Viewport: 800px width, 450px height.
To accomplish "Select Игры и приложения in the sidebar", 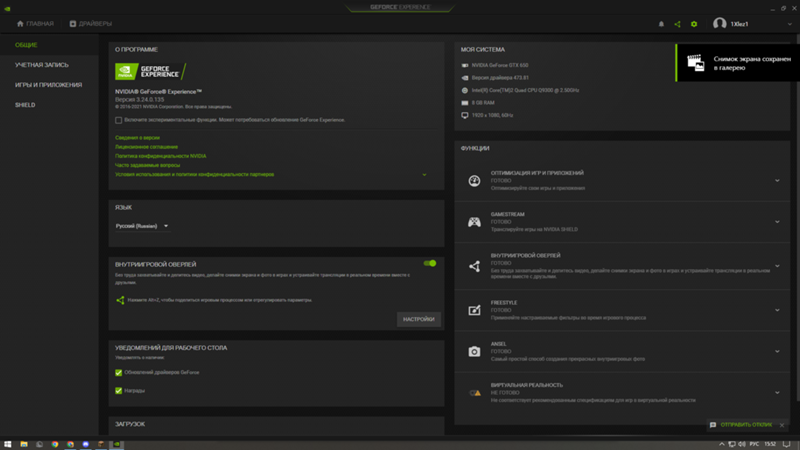I will (48, 85).
